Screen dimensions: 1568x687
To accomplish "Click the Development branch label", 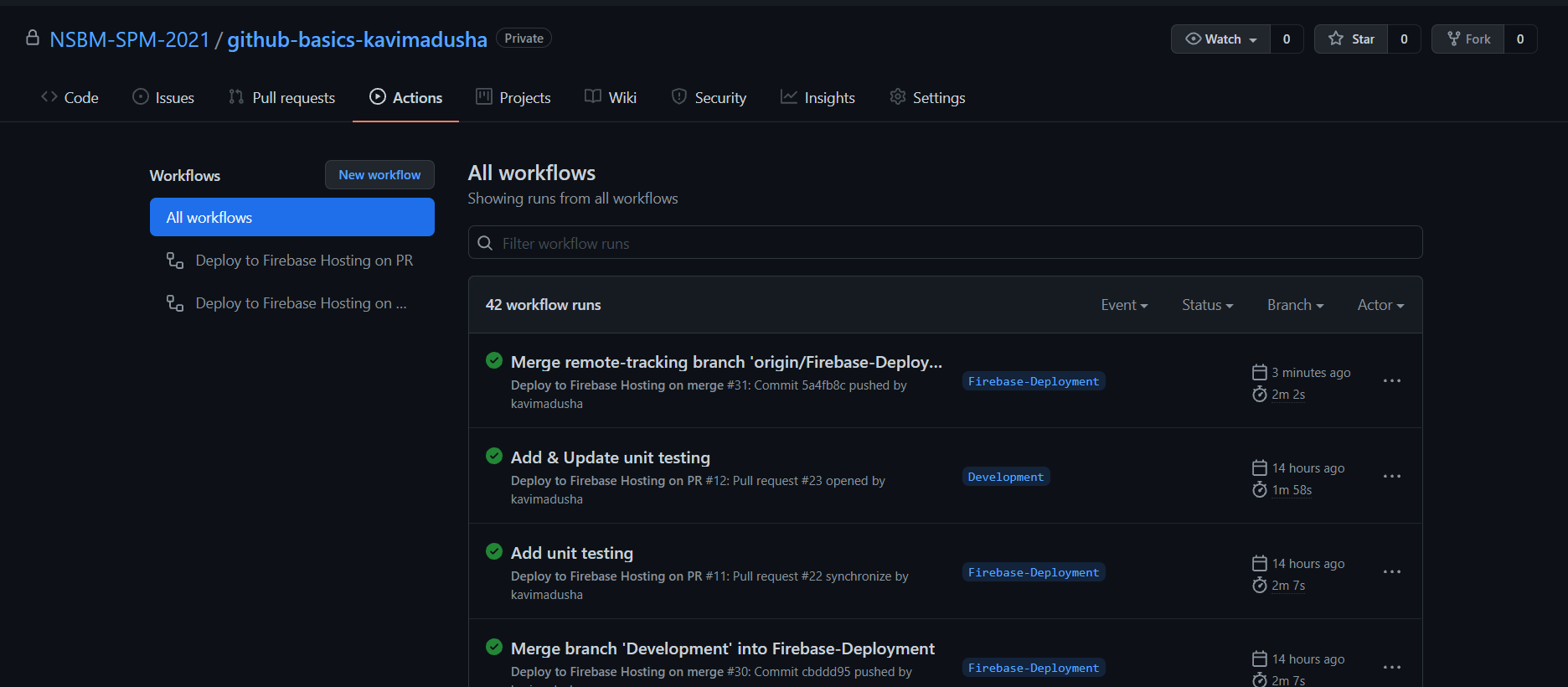I will coord(1006,477).
